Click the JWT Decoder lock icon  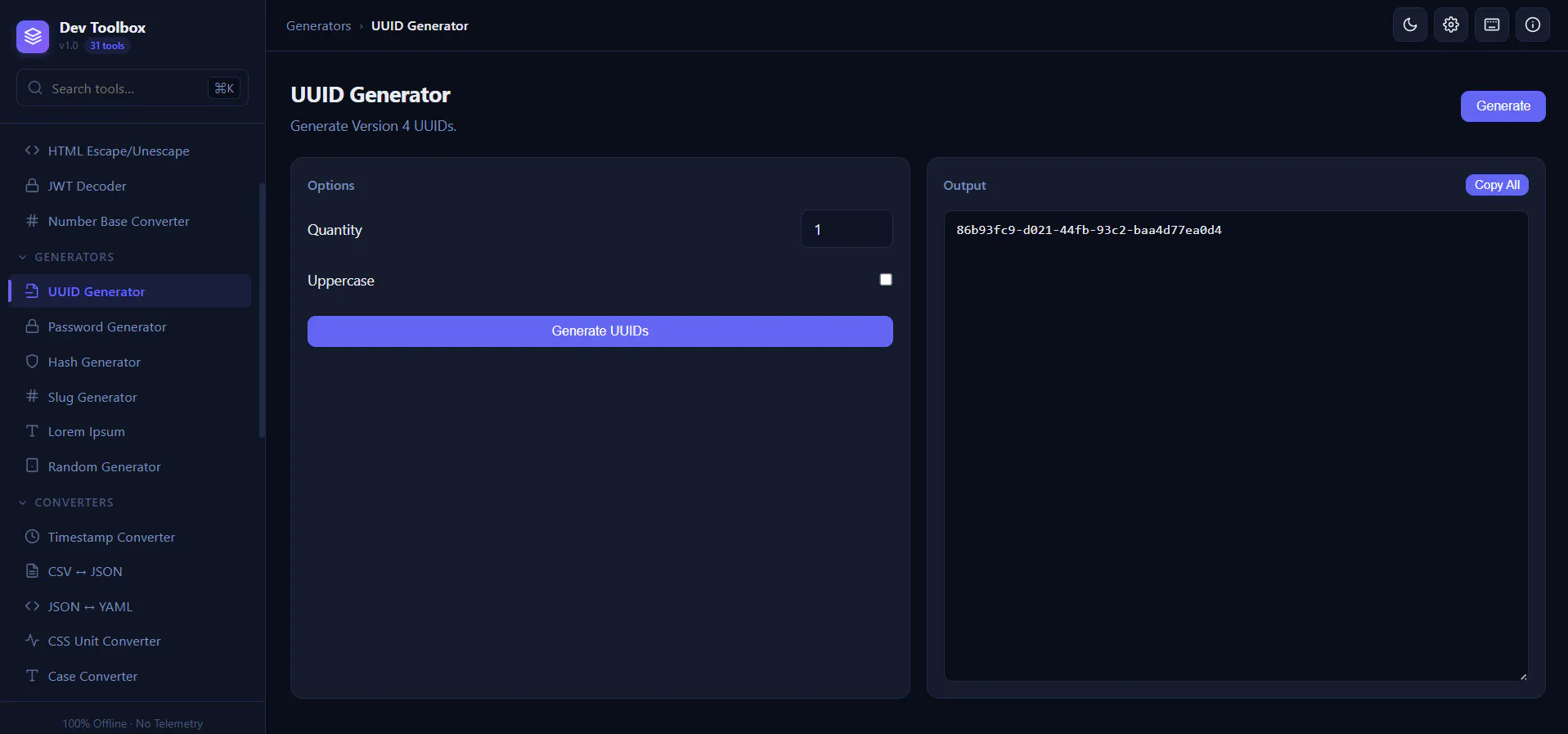point(32,186)
